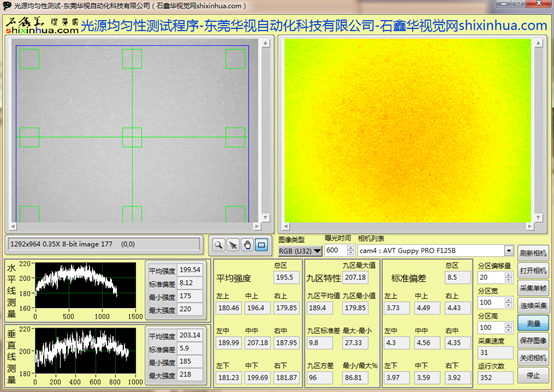Click the 连续采集 button

tap(533, 305)
